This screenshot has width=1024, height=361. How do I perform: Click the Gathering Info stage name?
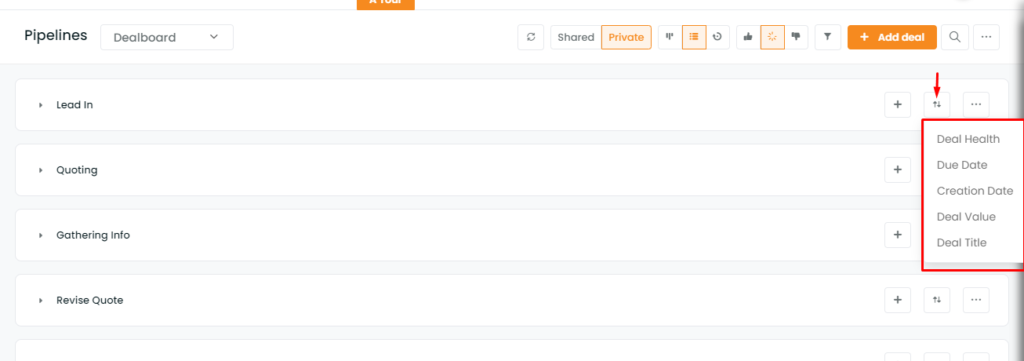pyautogui.click(x=93, y=235)
